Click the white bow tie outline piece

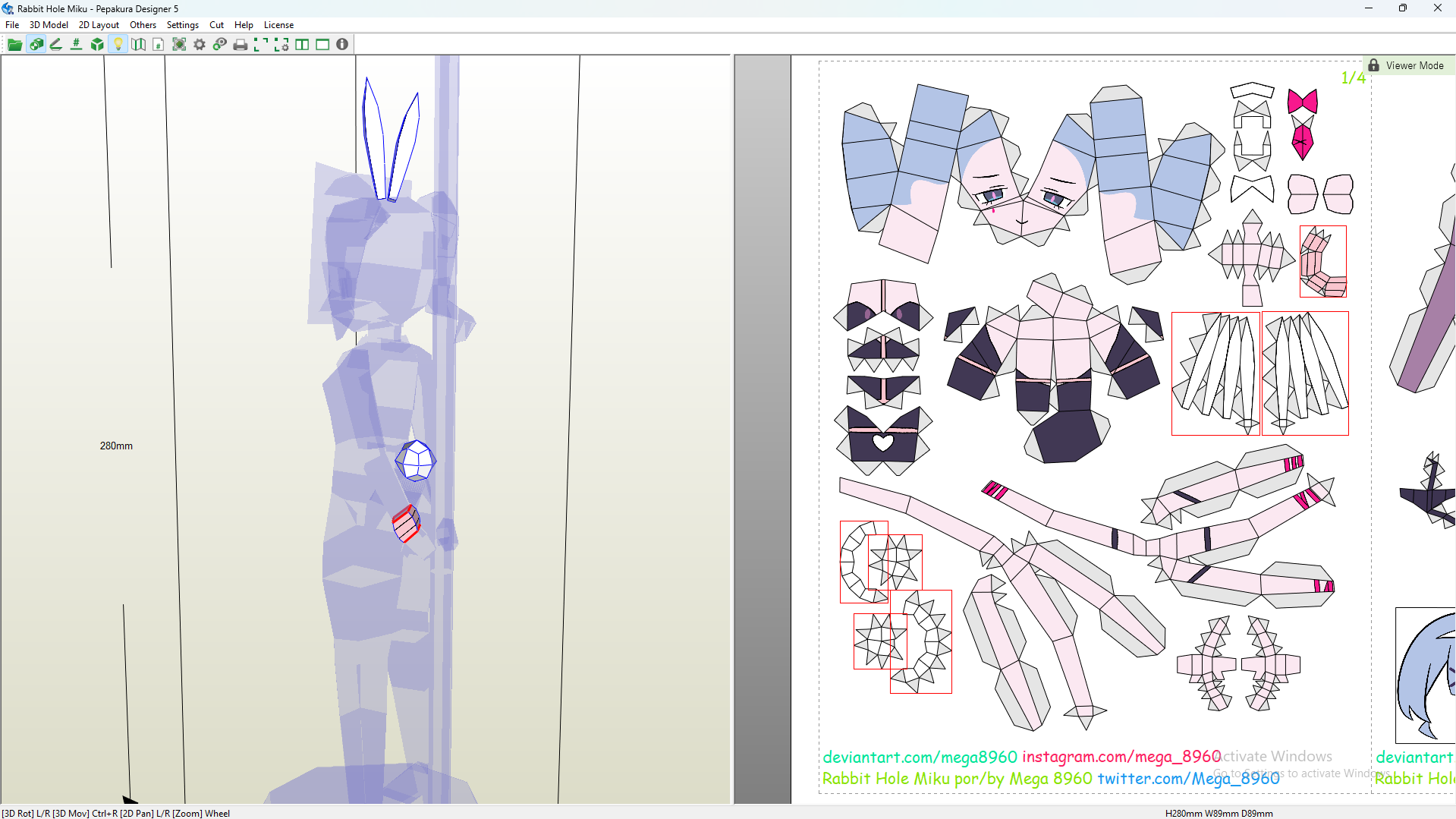[x=1252, y=189]
